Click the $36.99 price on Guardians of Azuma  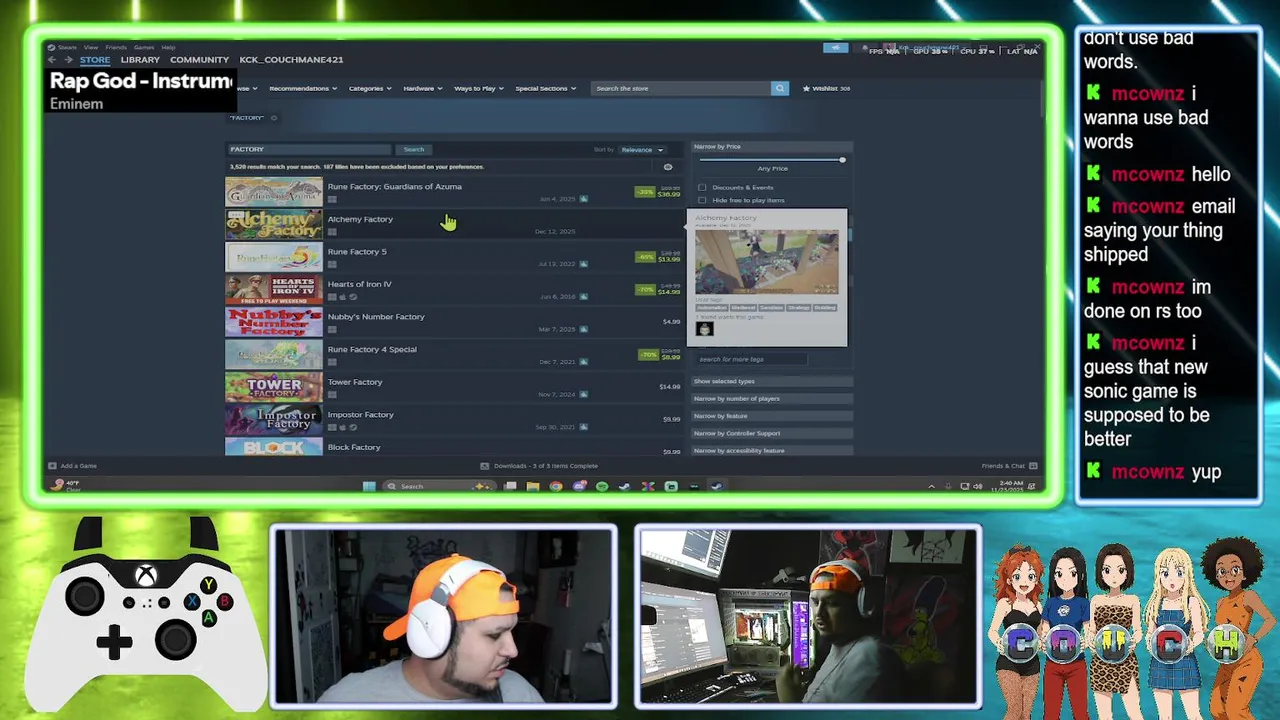pos(669,195)
